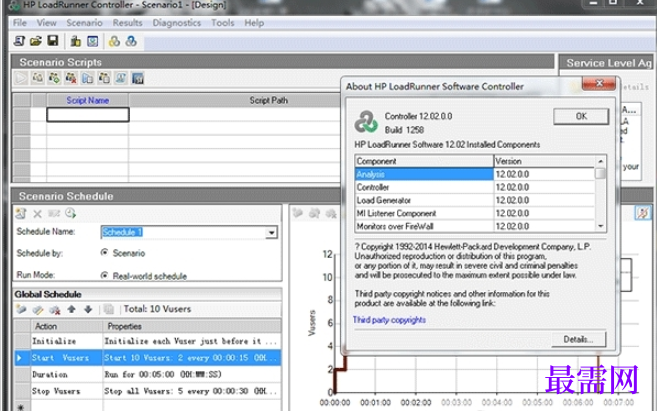This screenshot has height=411, width=657.
Task: Click the Delete Schedule X icon
Action: pyautogui.click(x=37, y=214)
